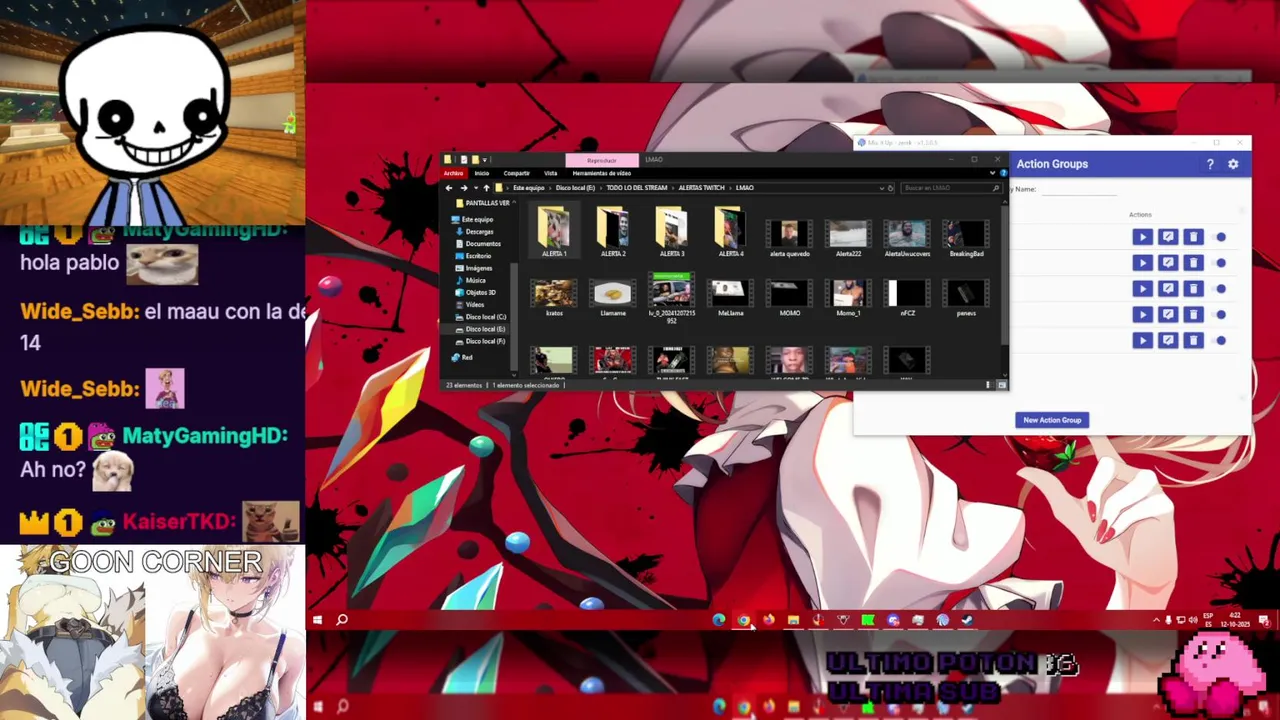The image size is (1280, 720).
Task: Focus the Name filter field in Mix It Up
Action: tap(1078, 190)
